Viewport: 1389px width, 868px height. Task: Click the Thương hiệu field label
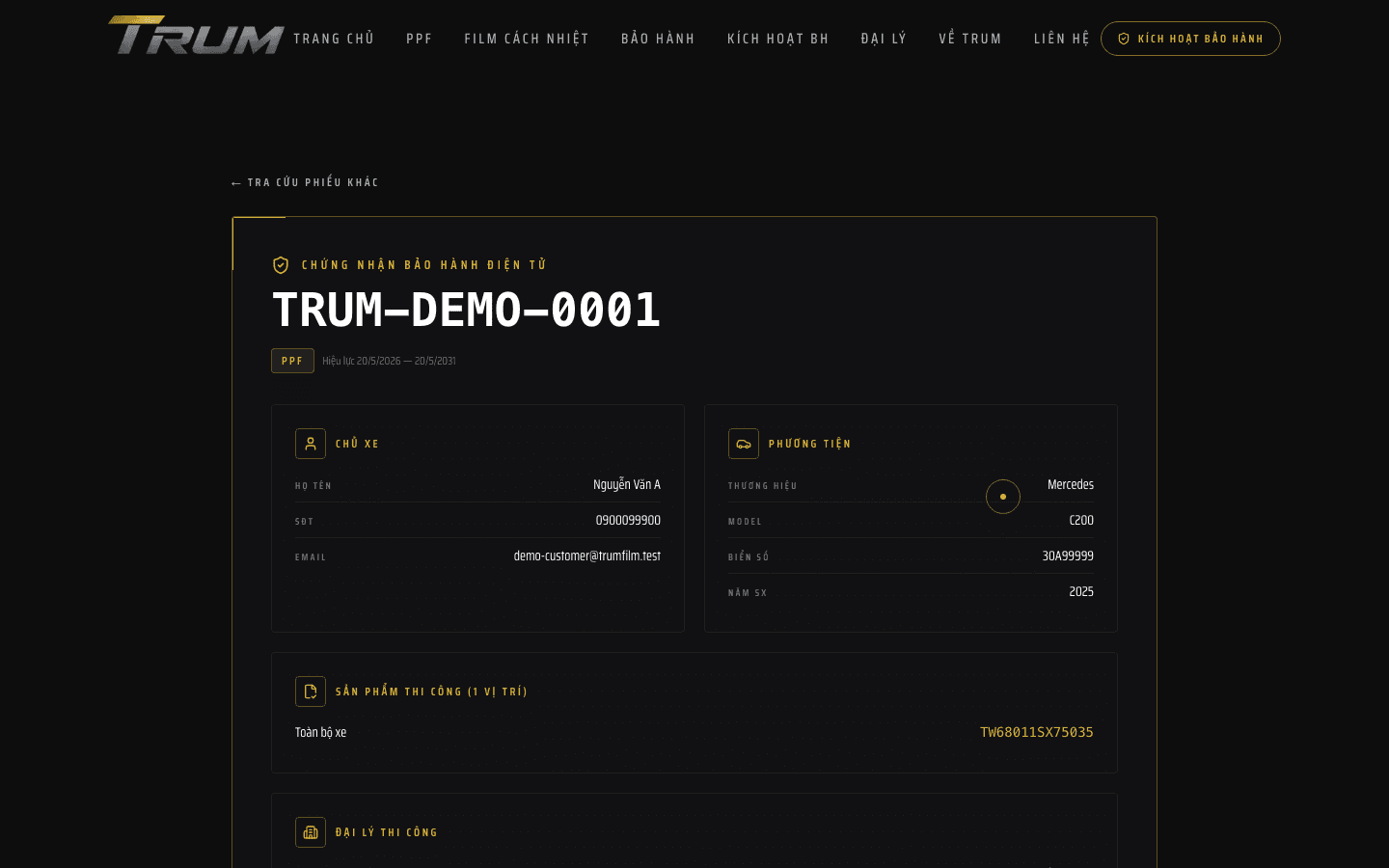(763, 486)
